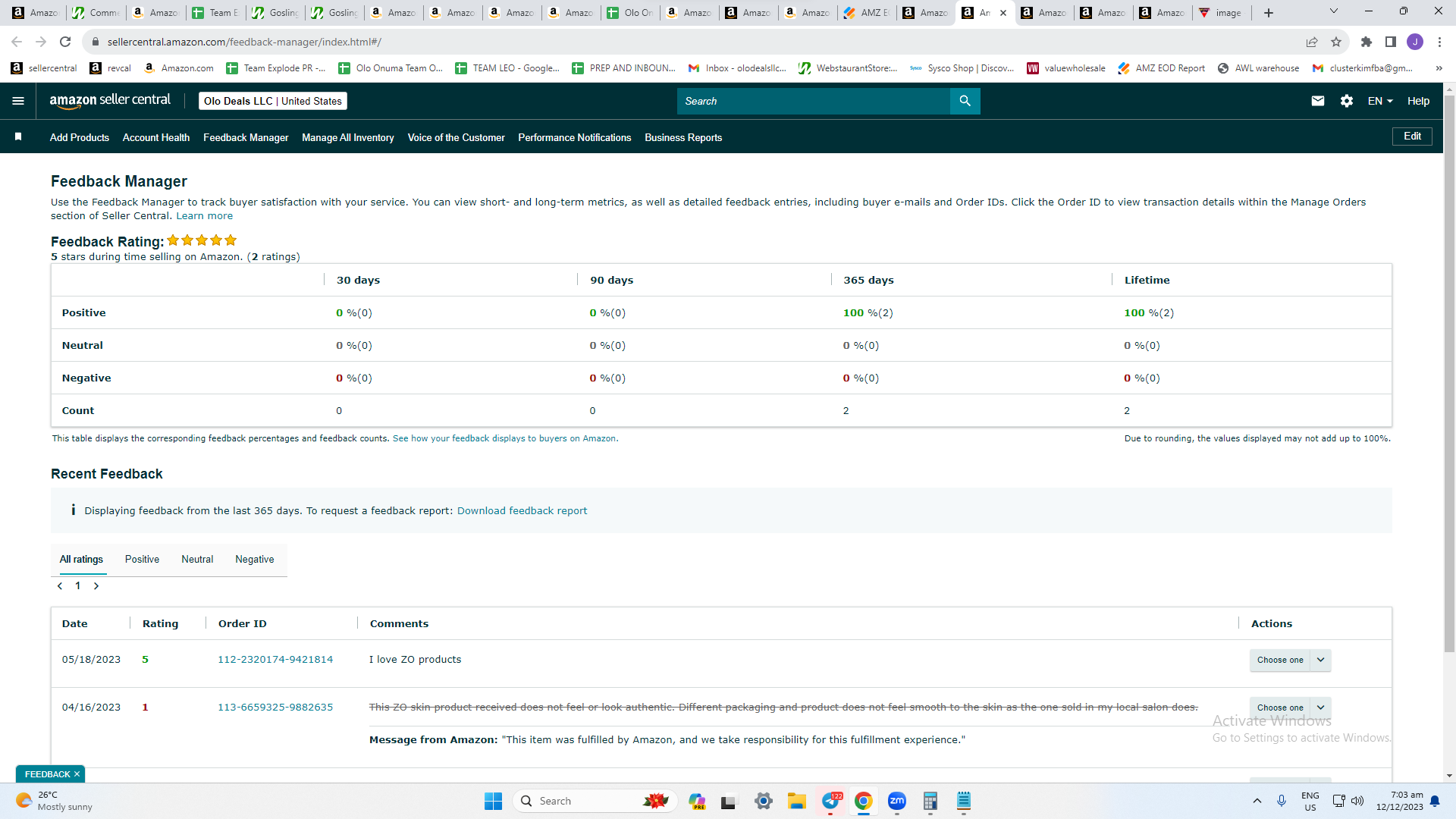The image size is (1456, 819).
Task: Bookmark this page with the star icon
Action: tap(1336, 42)
